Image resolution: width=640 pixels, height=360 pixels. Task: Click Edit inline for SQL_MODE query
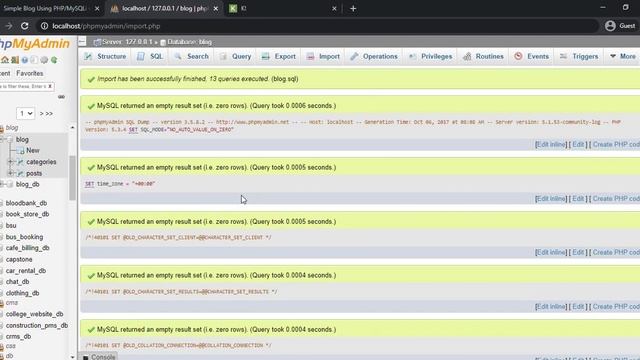click(x=551, y=144)
